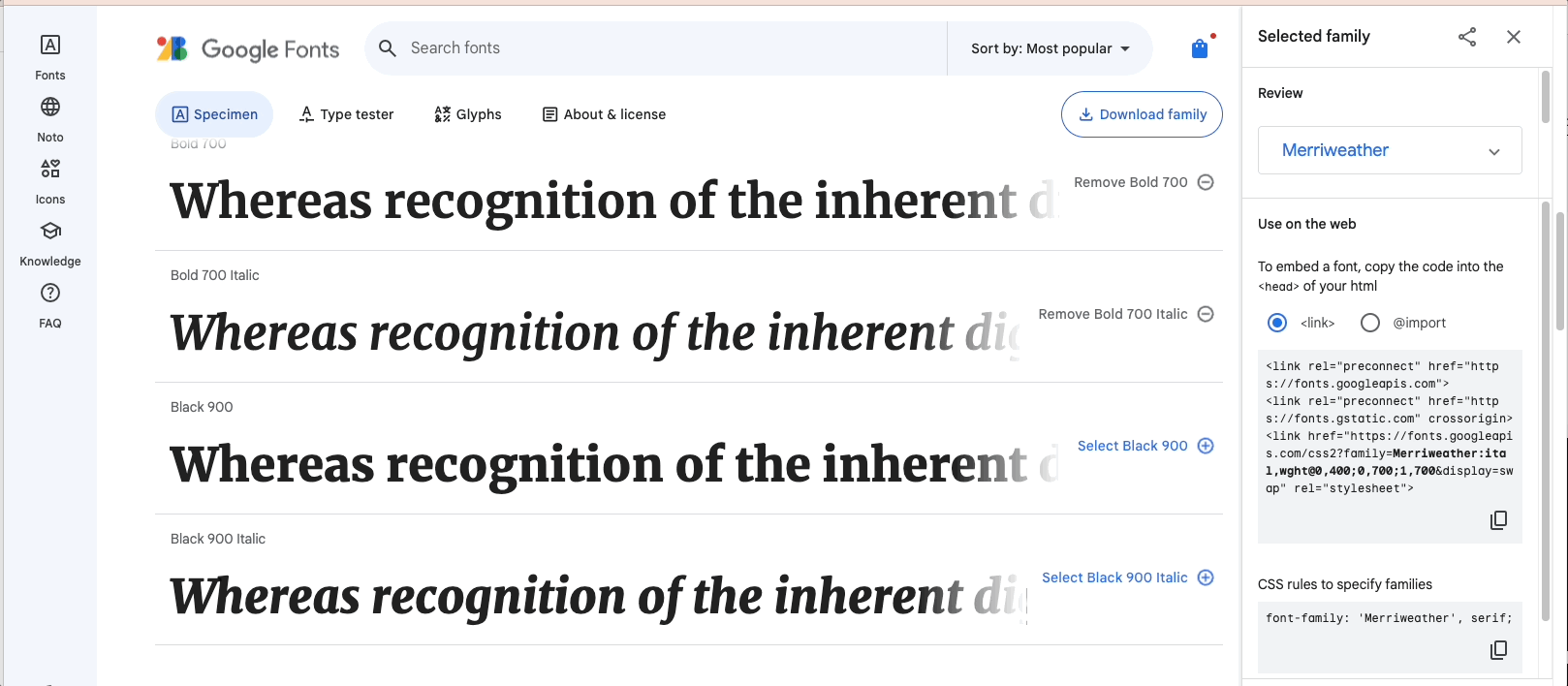Select the link embed option
The height and width of the screenshot is (686, 1568).
pyautogui.click(x=1277, y=322)
